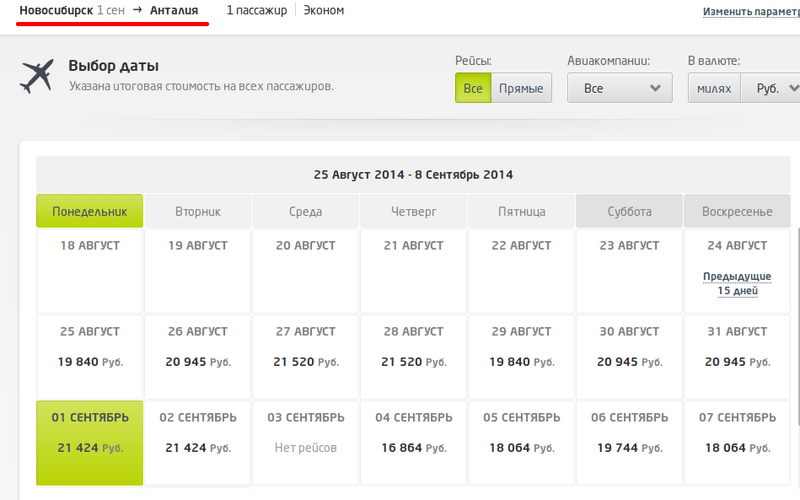The width and height of the screenshot is (800, 500).
Task: Click the airplane icon beside Выбор даты
Action: point(36,76)
